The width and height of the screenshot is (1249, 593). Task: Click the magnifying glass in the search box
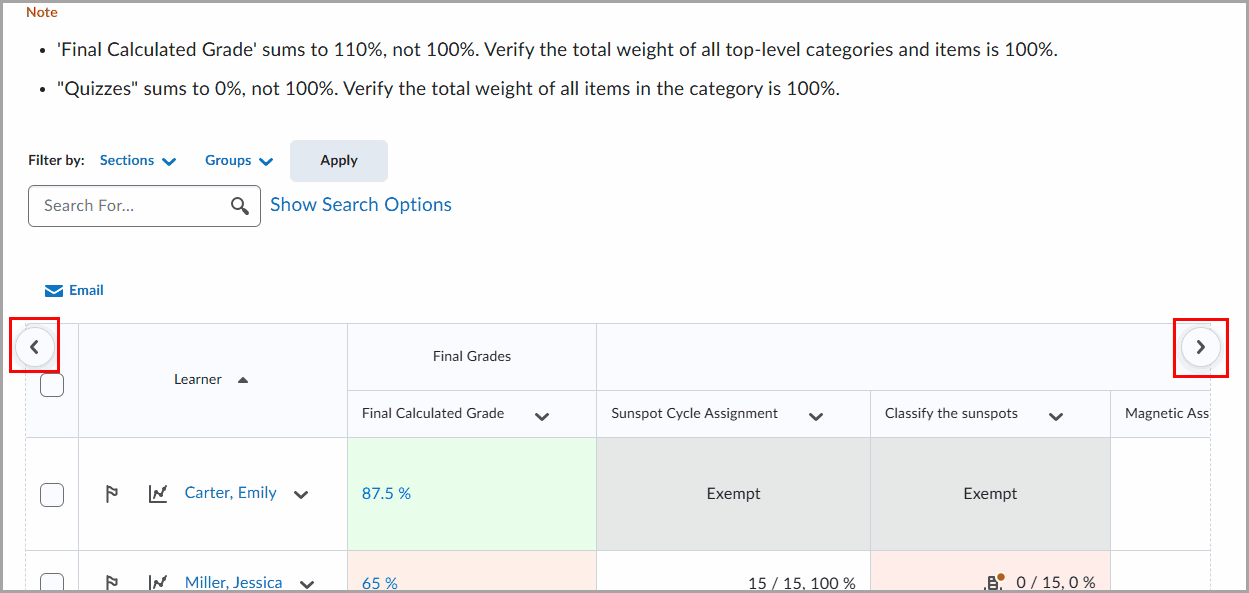click(240, 205)
